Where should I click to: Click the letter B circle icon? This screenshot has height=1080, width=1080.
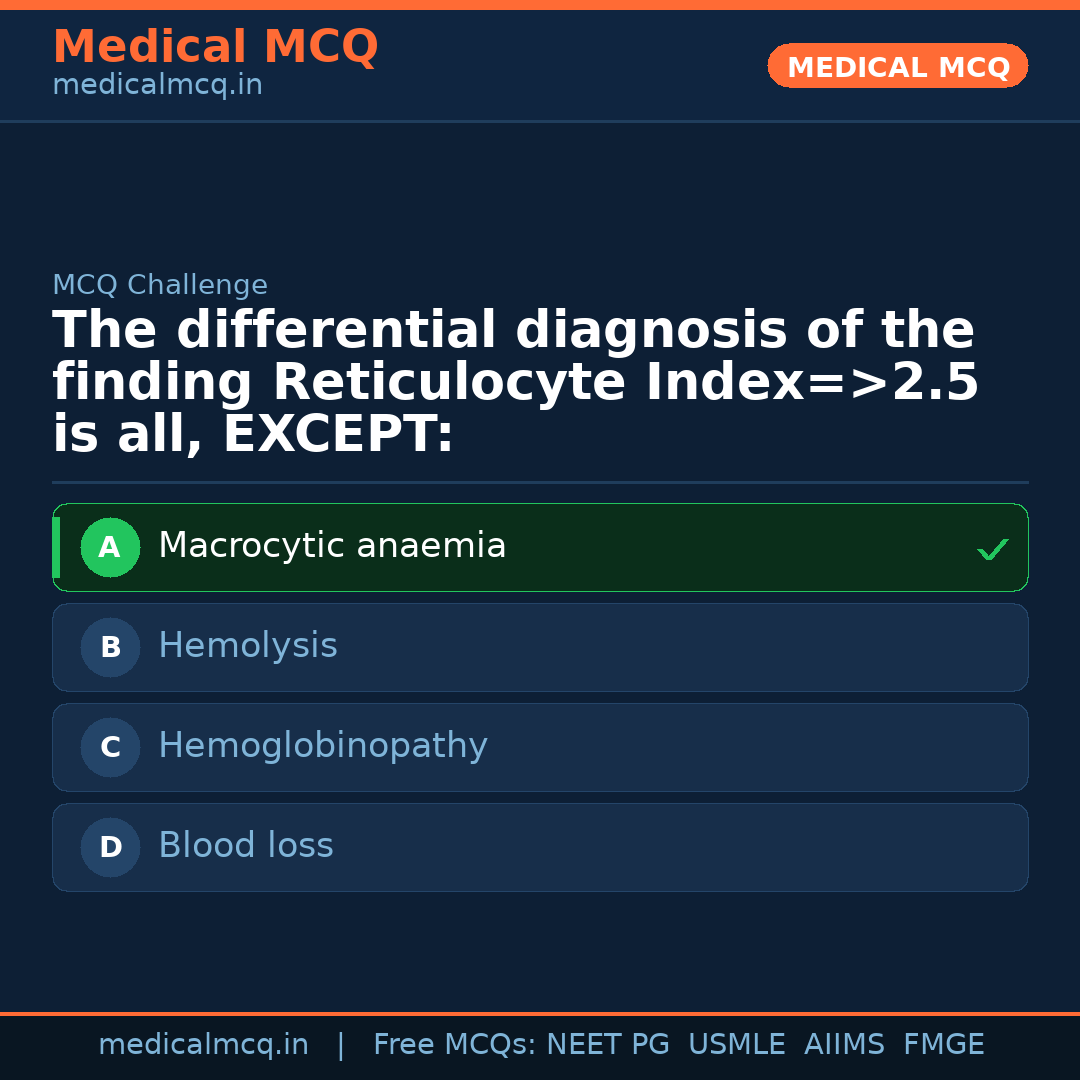pyautogui.click(x=110, y=647)
